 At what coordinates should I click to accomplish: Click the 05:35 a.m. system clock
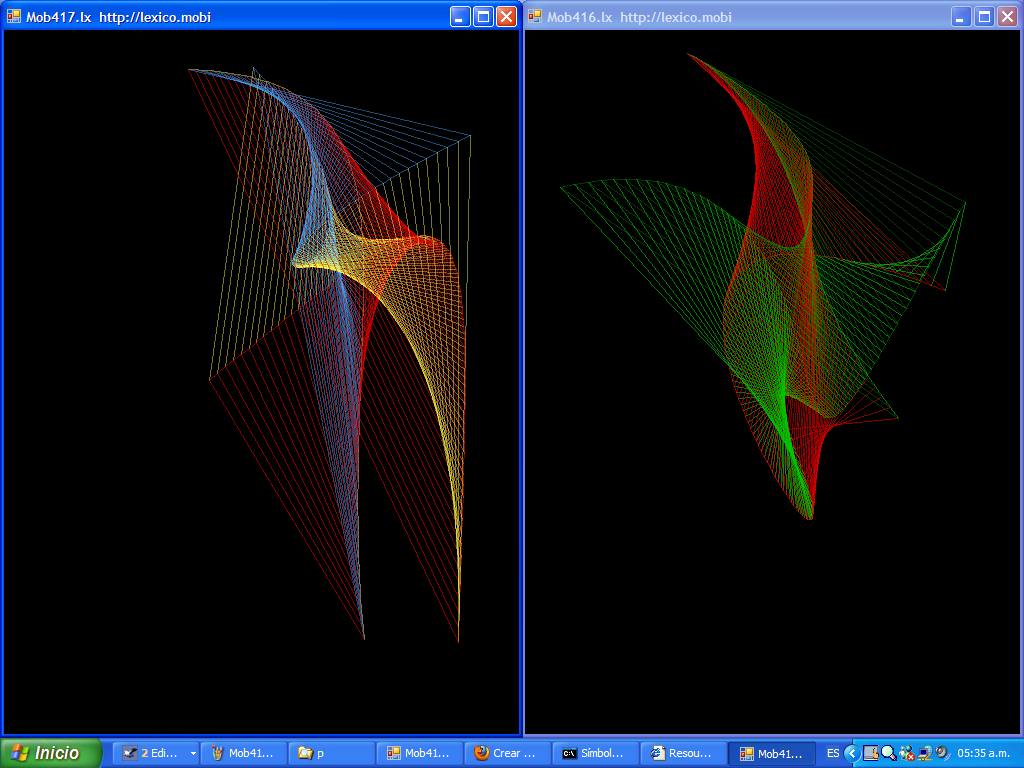click(x=986, y=753)
